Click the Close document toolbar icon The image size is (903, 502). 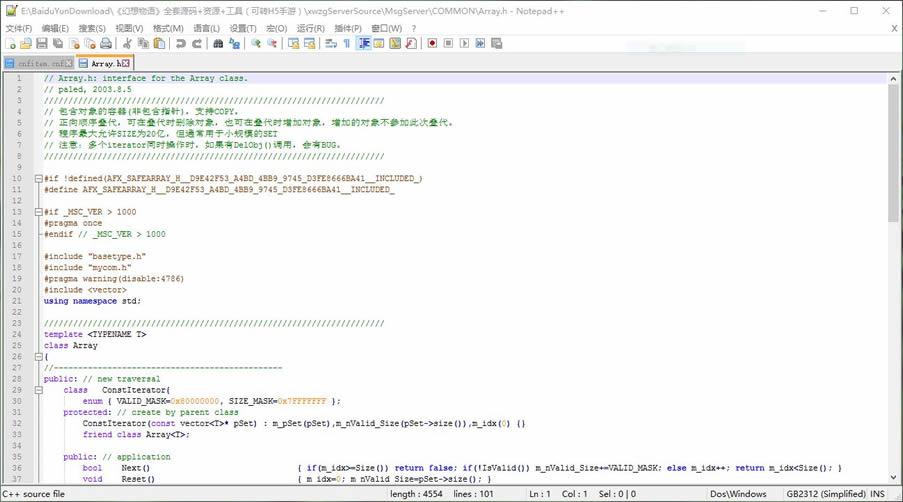click(x=74, y=44)
